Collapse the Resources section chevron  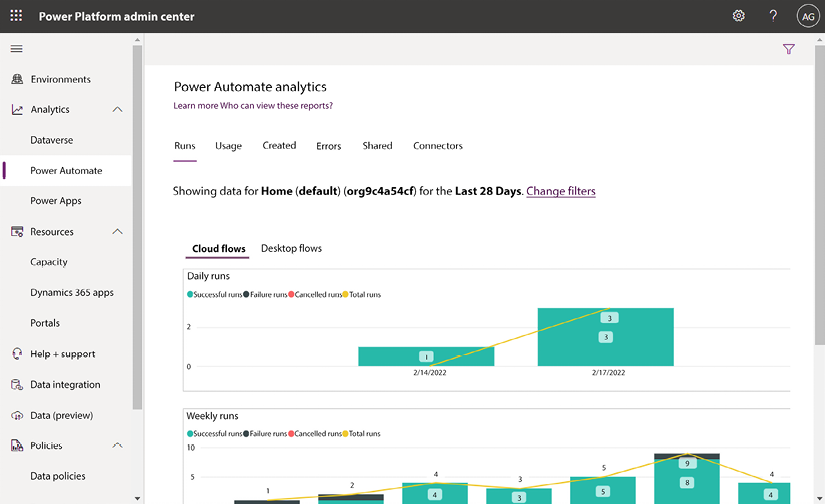[117, 231]
